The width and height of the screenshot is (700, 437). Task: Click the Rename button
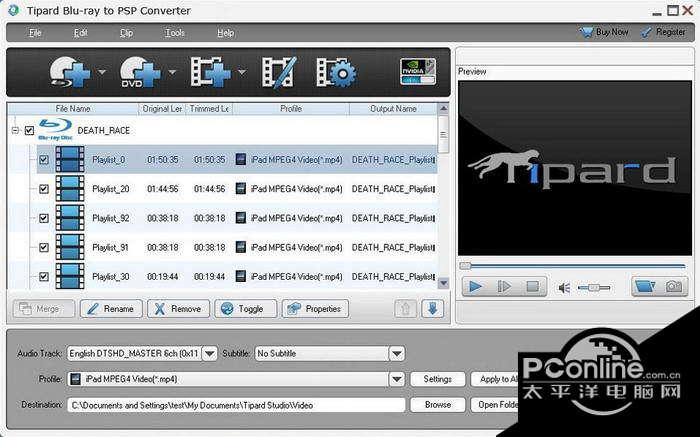click(x=111, y=309)
